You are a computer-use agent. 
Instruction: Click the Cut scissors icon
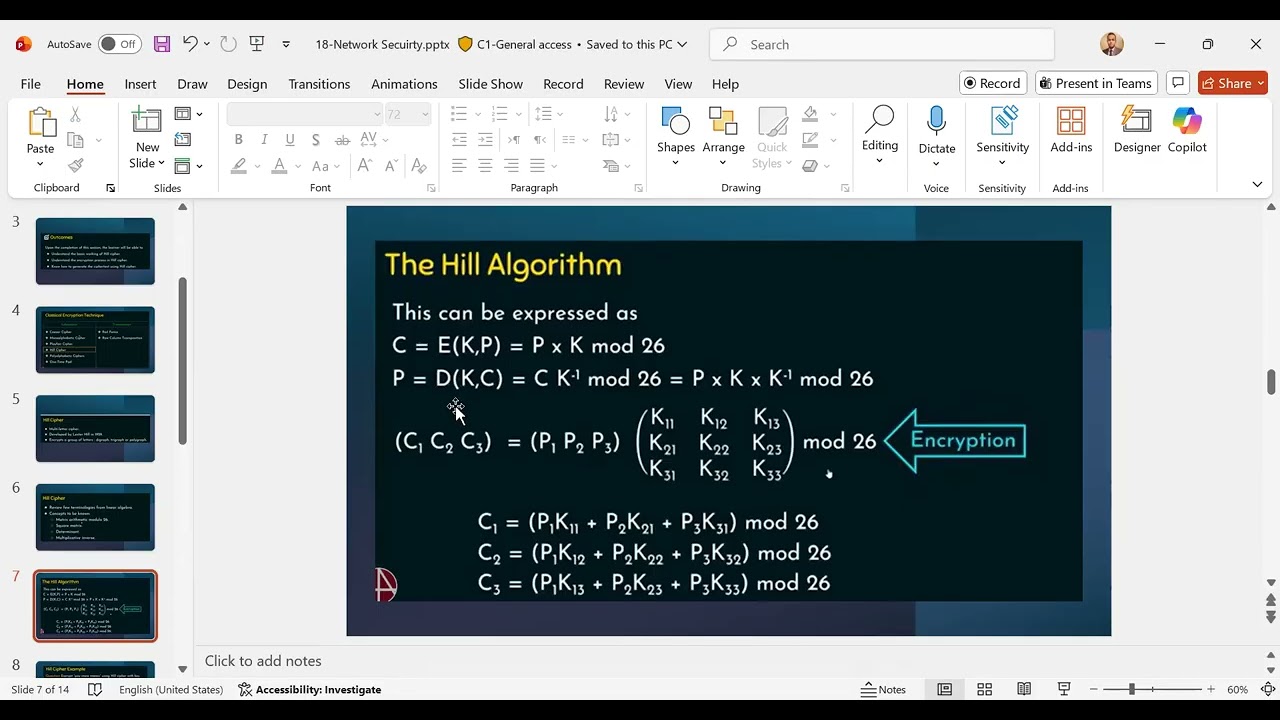[75, 116]
